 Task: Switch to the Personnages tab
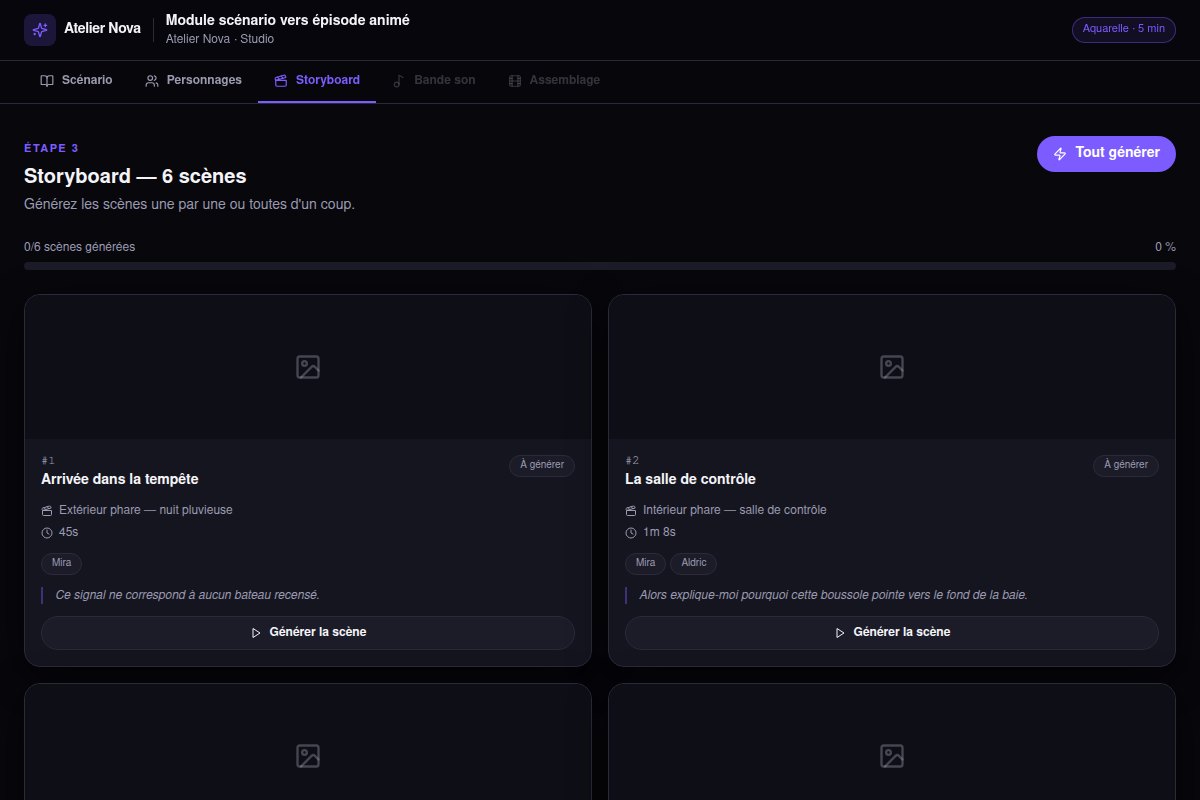pos(193,80)
